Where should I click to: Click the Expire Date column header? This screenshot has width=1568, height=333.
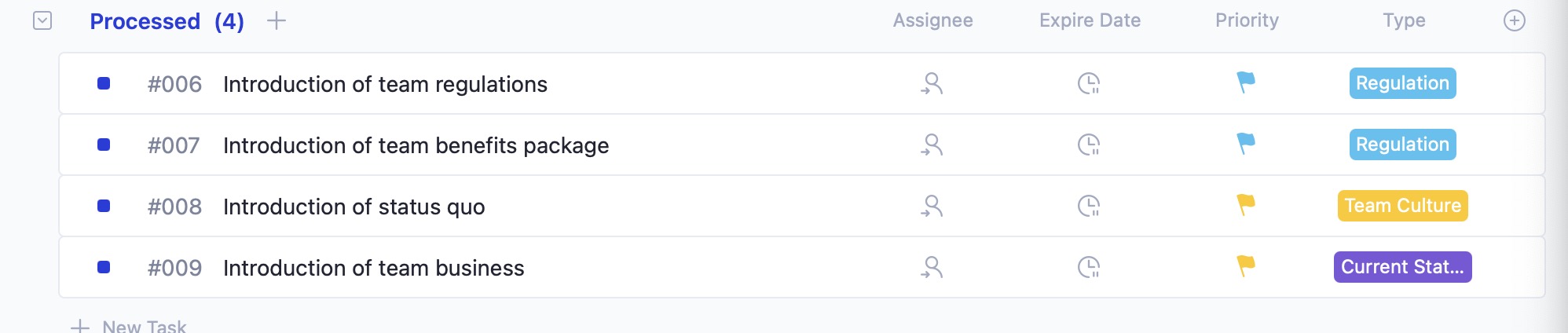[x=1090, y=20]
